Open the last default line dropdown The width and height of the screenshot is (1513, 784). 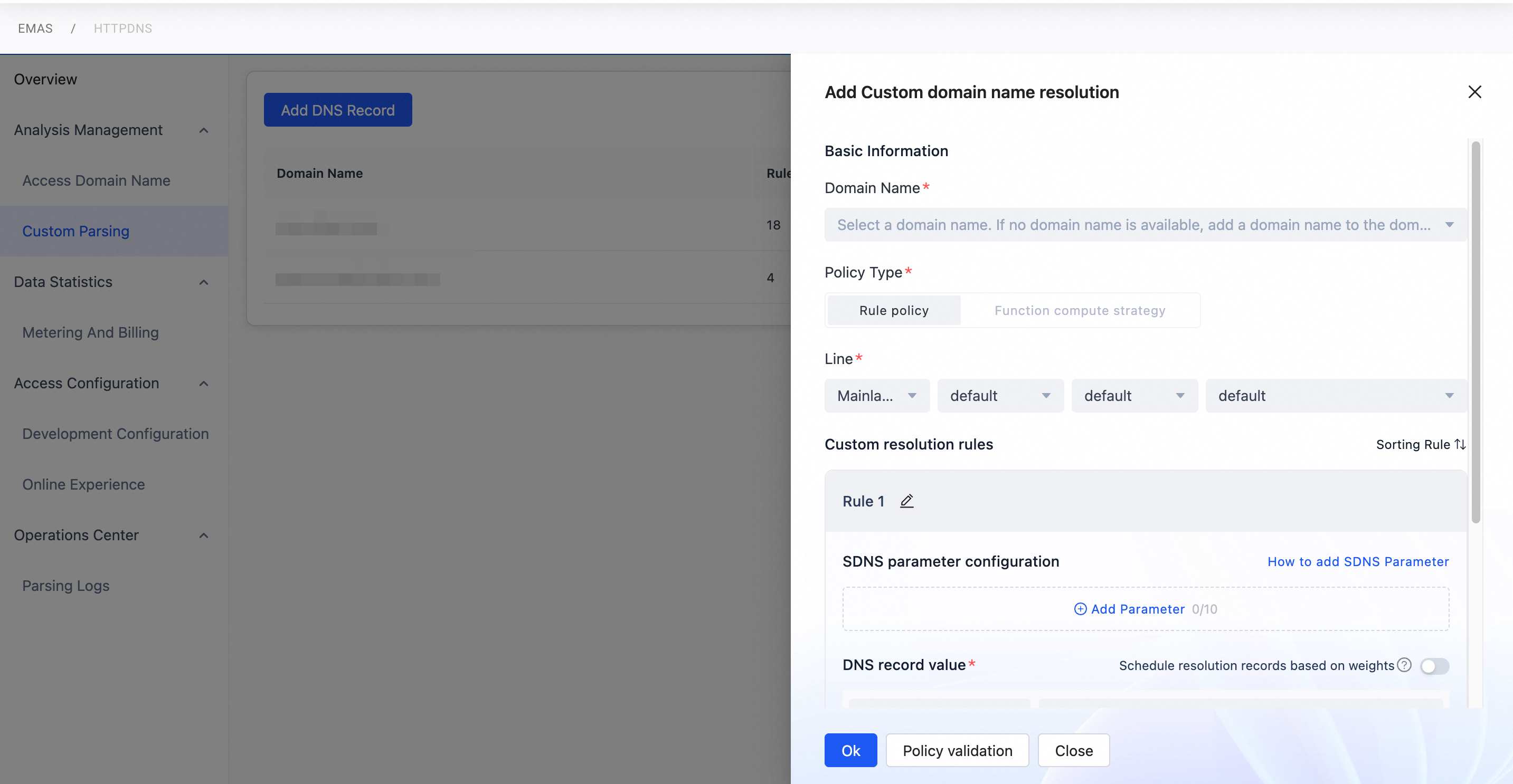(x=1335, y=396)
